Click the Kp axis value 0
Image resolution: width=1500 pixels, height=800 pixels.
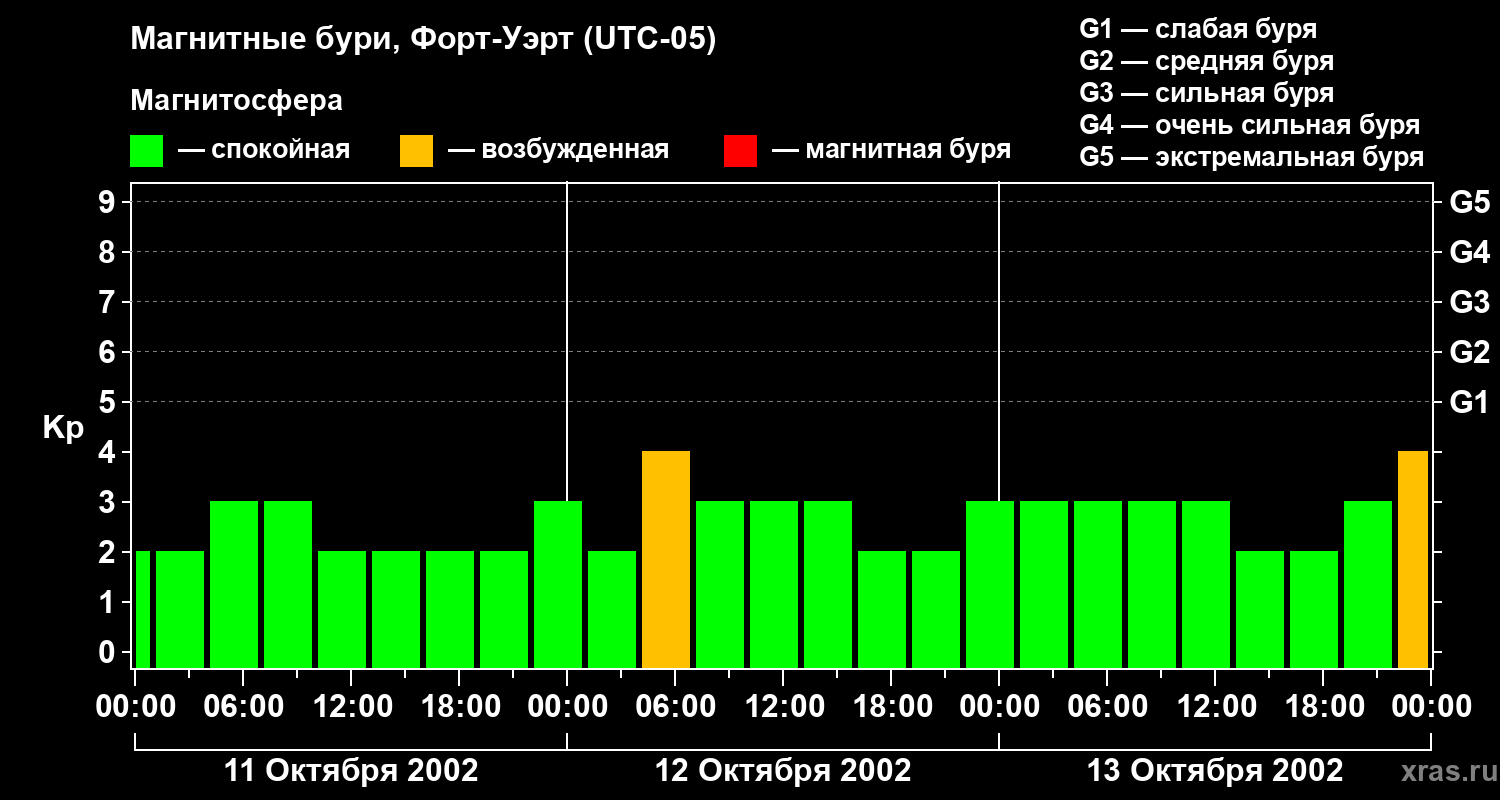[x=109, y=652]
